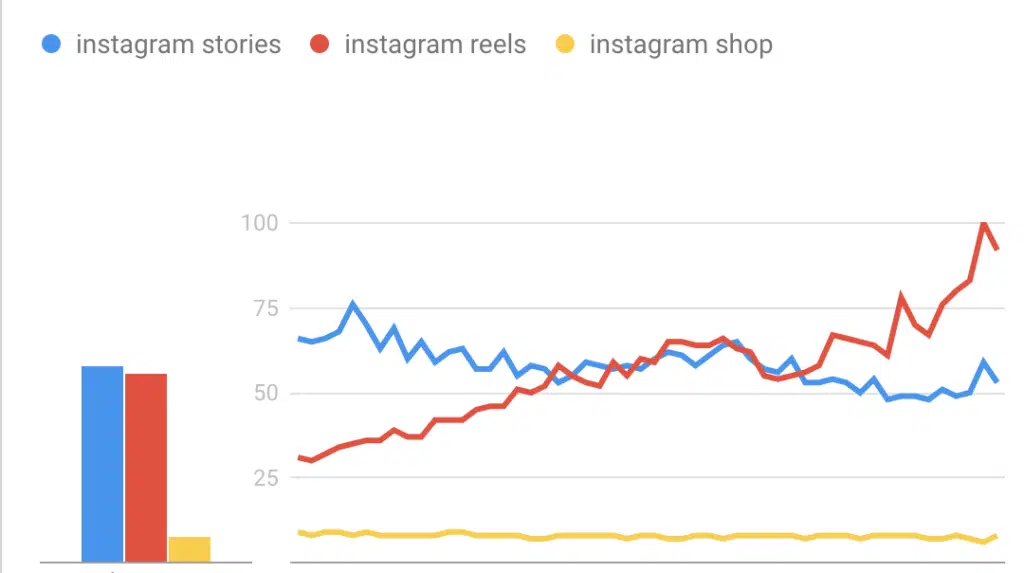Click the blue line's early peak near 75
The width and height of the screenshot is (1024, 573).
(x=353, y=304)
